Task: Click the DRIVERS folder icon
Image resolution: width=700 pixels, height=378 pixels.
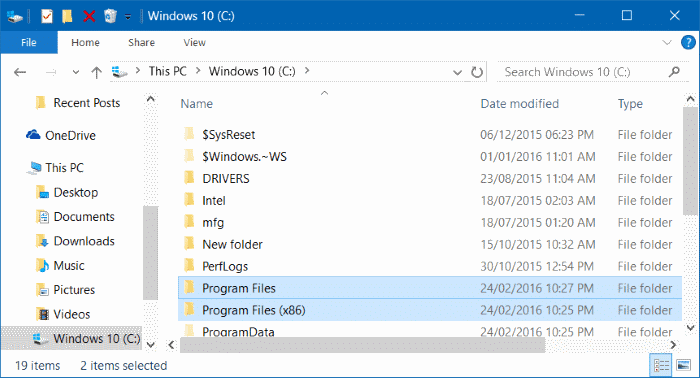Action: click(x=189, y=177)
